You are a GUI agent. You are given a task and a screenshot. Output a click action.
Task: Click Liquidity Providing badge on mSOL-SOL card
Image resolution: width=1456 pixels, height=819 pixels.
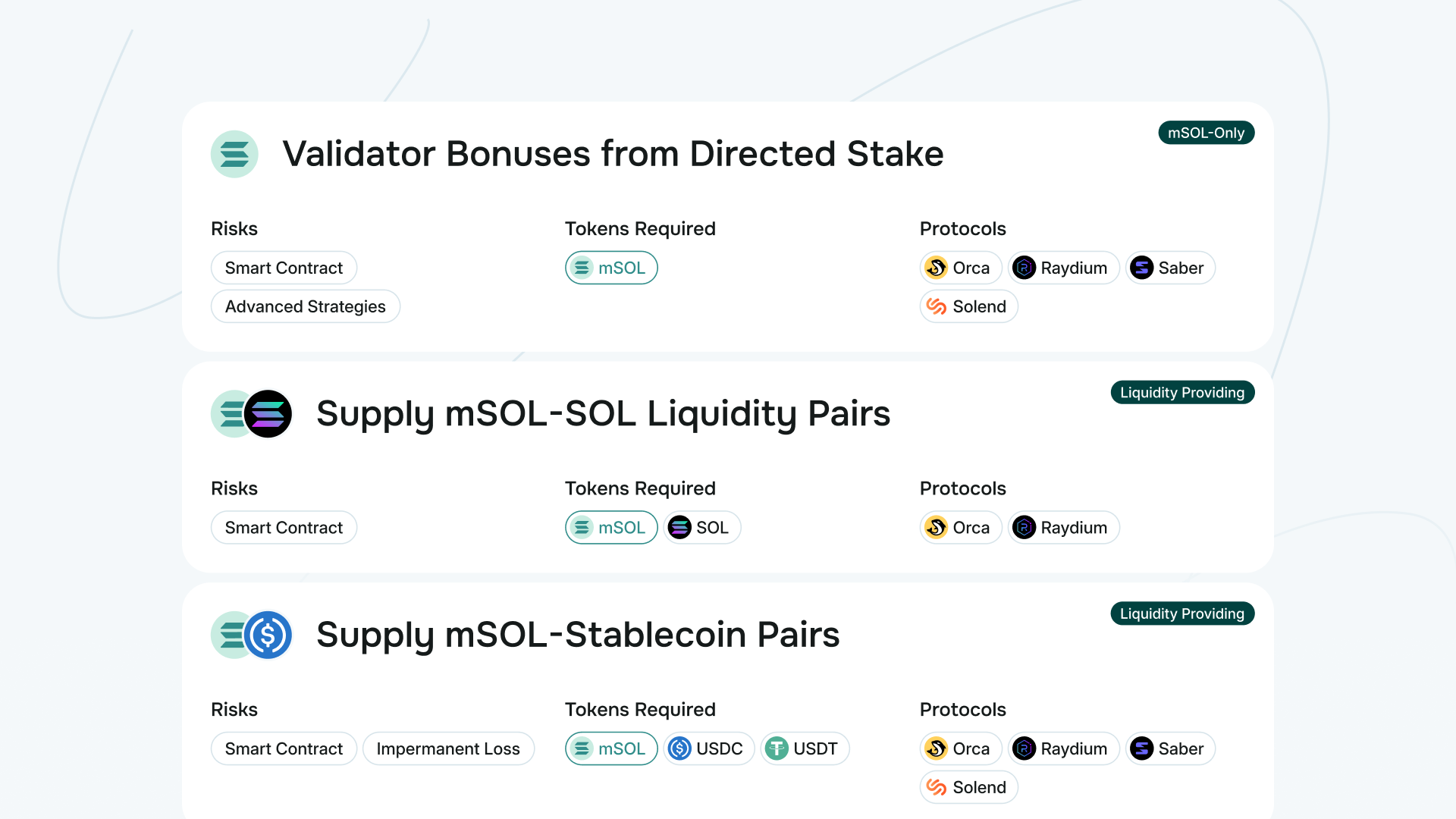point(1182,393)
